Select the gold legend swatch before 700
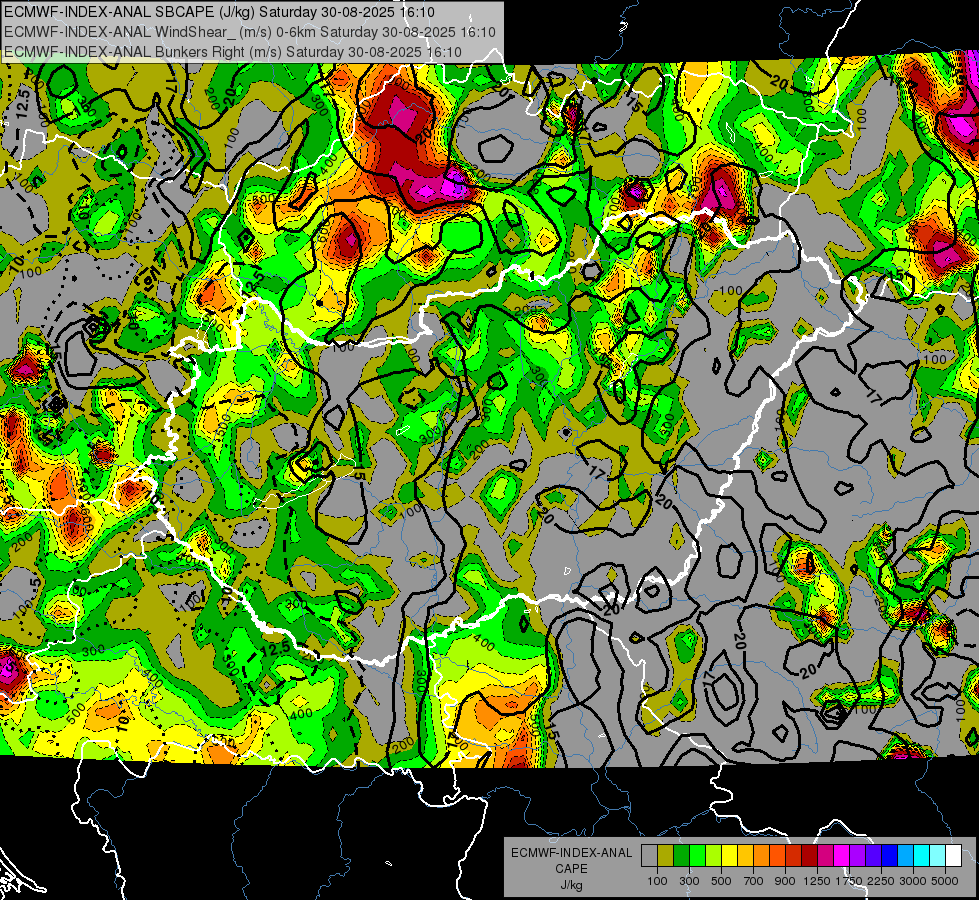This screenshot has height=900, width=979. [745, 855]
